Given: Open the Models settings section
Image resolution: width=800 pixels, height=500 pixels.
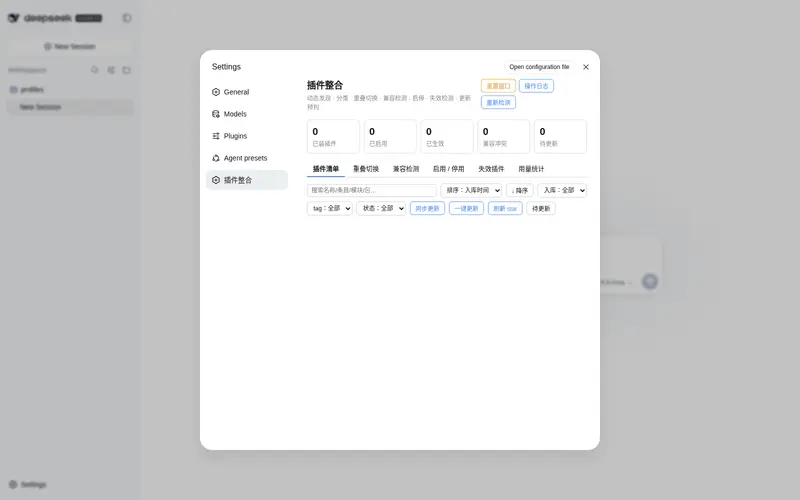Looking at the screenshot, I should pos(247,114).
